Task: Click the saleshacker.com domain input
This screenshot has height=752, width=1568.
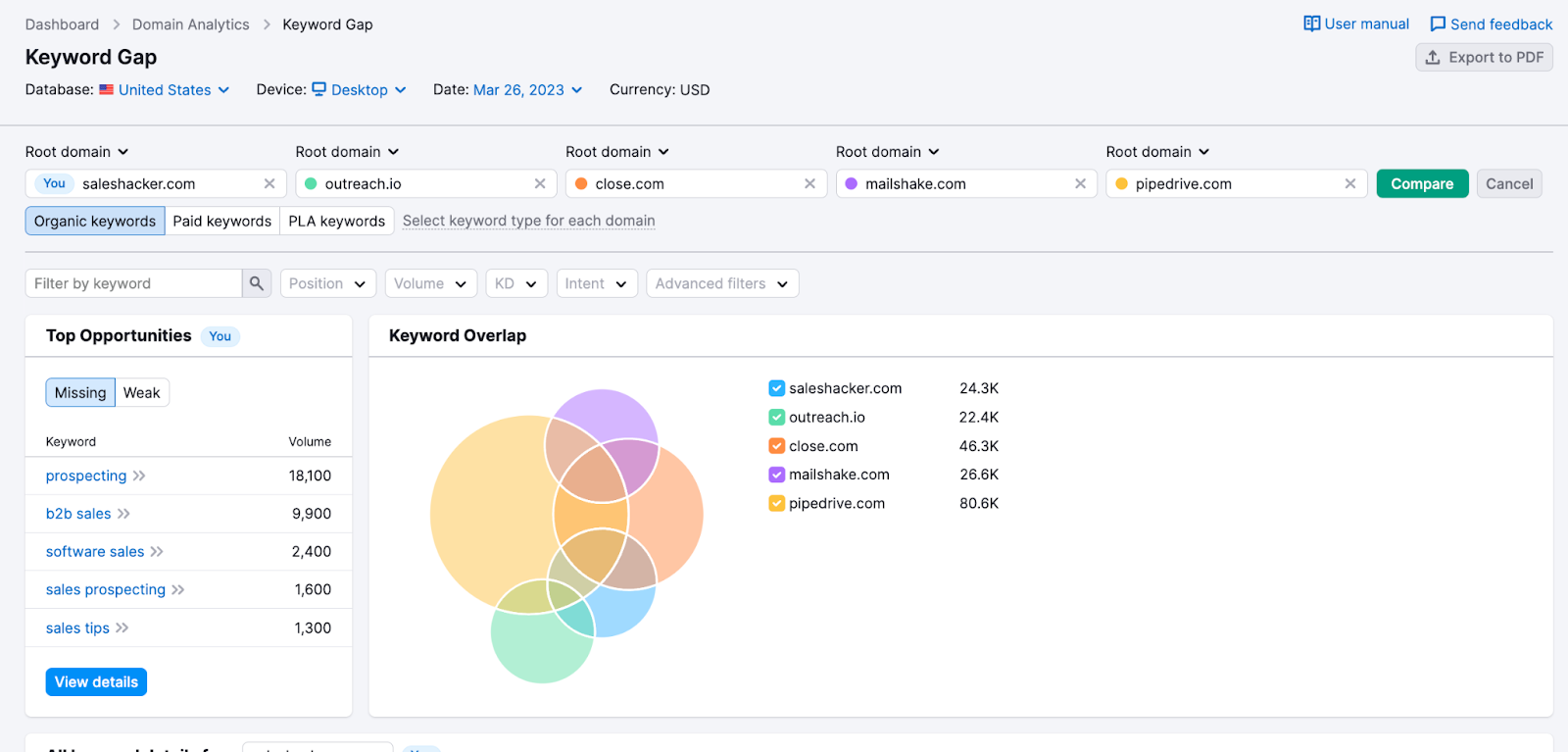Action: click(x=156, y=183)
